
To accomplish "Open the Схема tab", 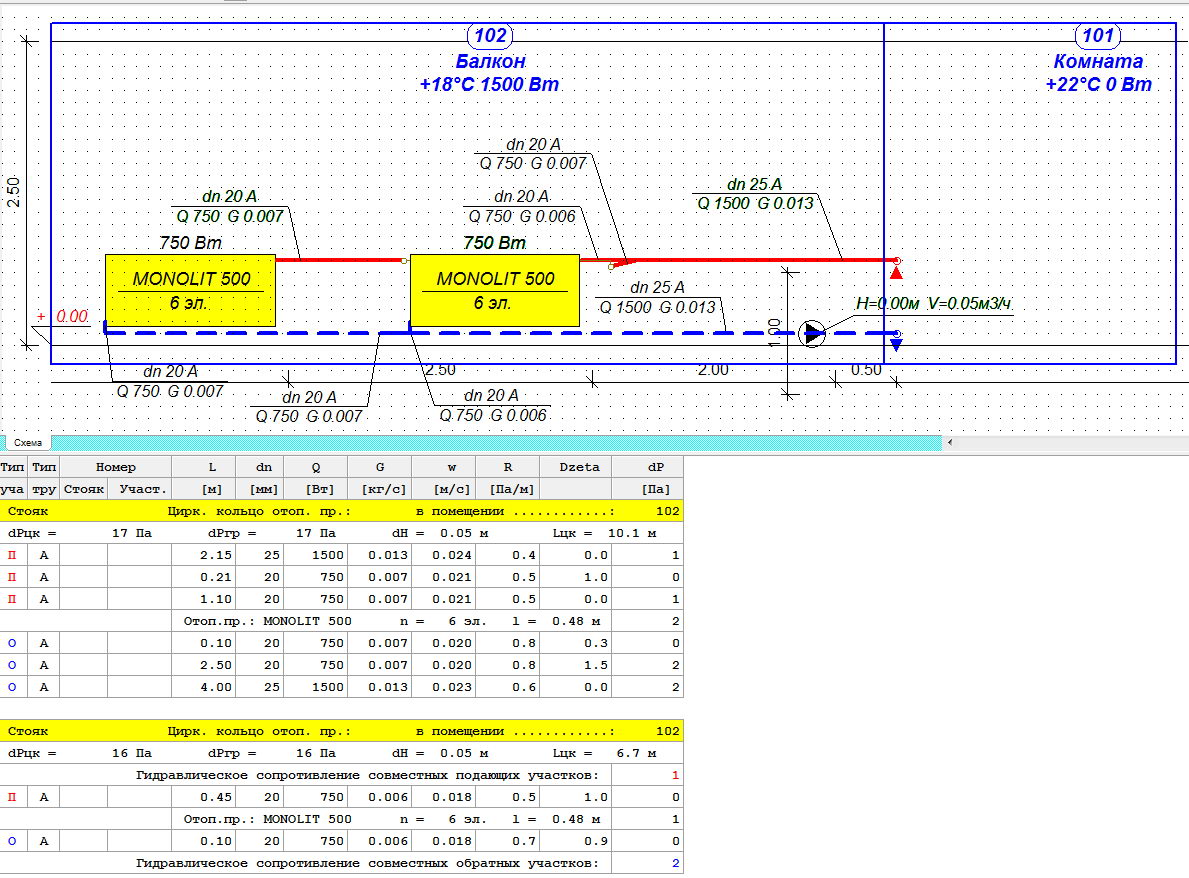I will [x=28, y=442].
